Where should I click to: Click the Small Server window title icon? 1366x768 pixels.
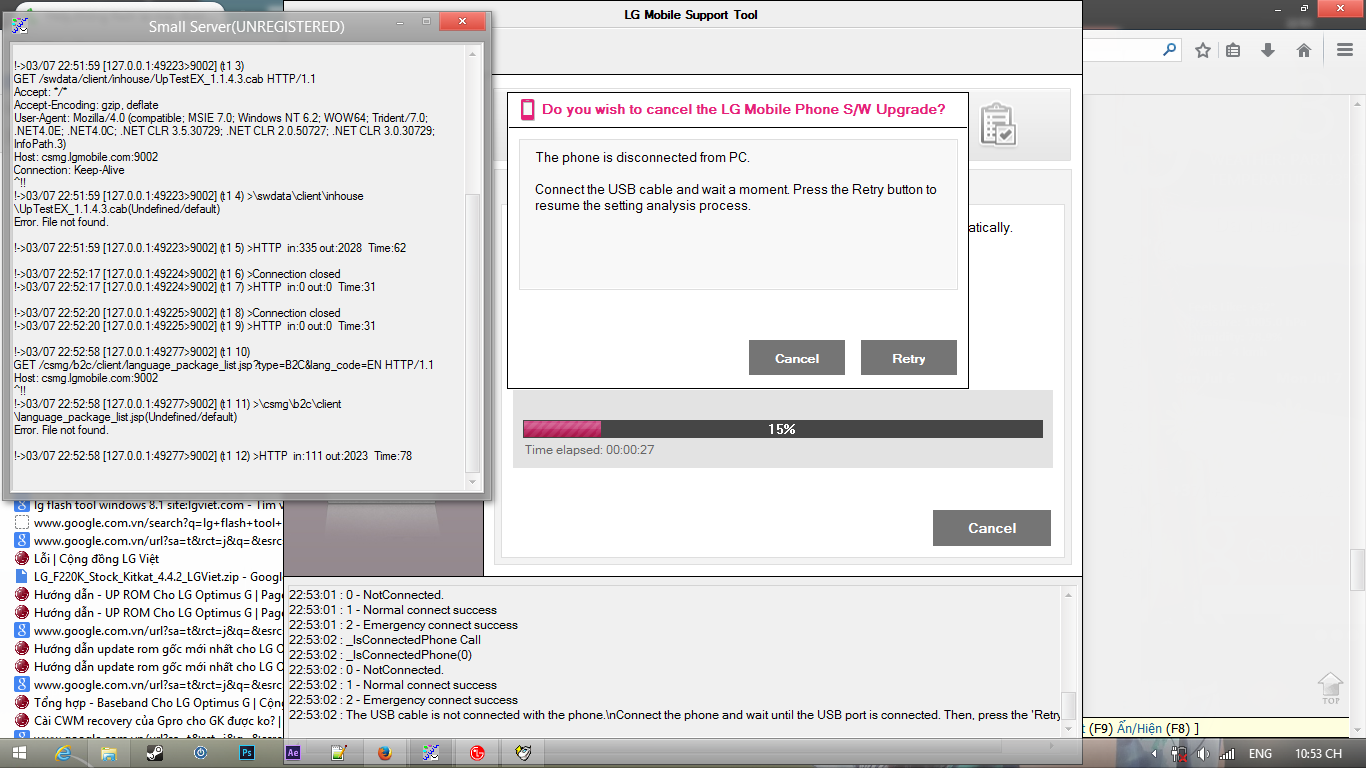(19, 25)
